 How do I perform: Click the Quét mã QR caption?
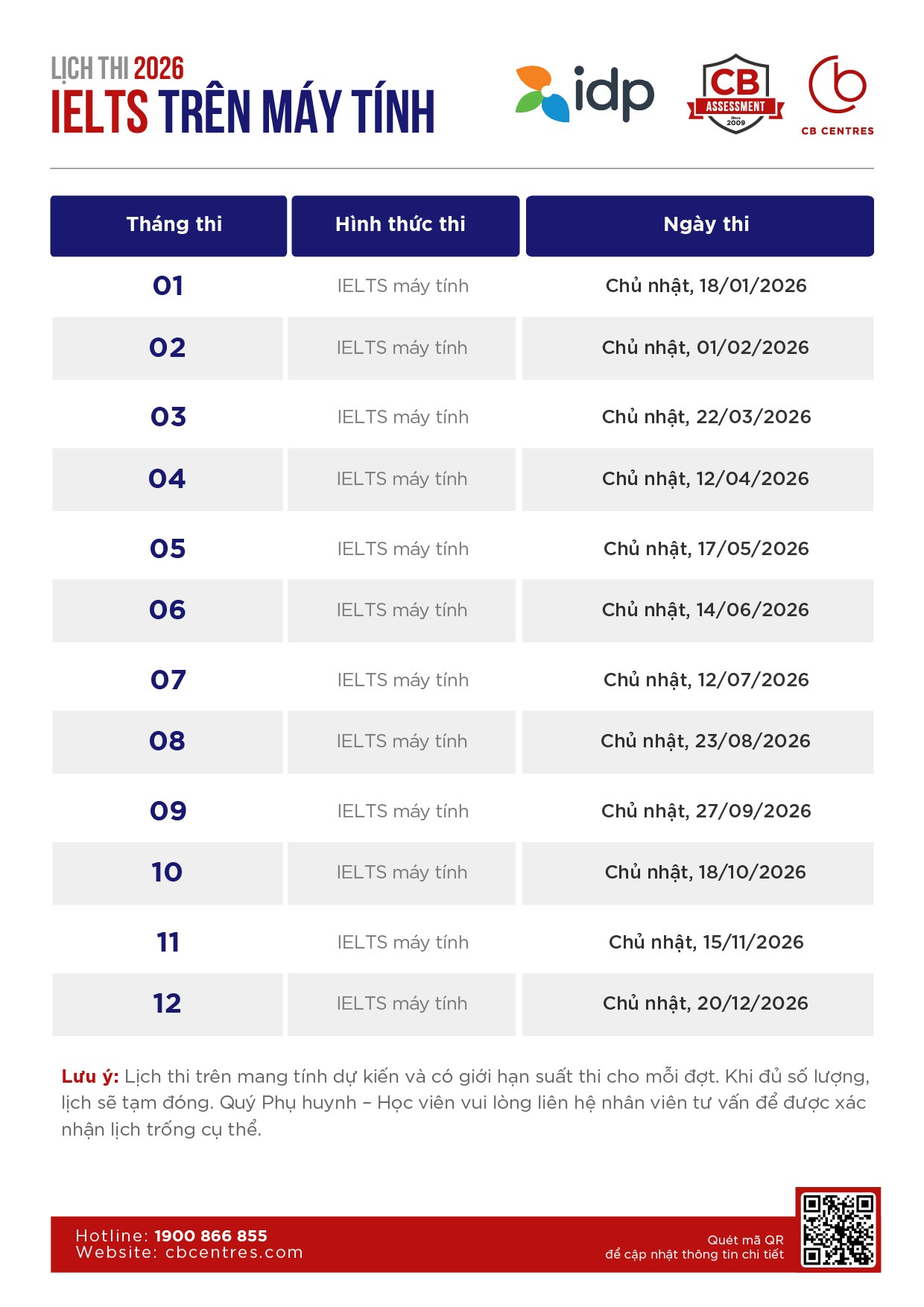coord(745,1240)
